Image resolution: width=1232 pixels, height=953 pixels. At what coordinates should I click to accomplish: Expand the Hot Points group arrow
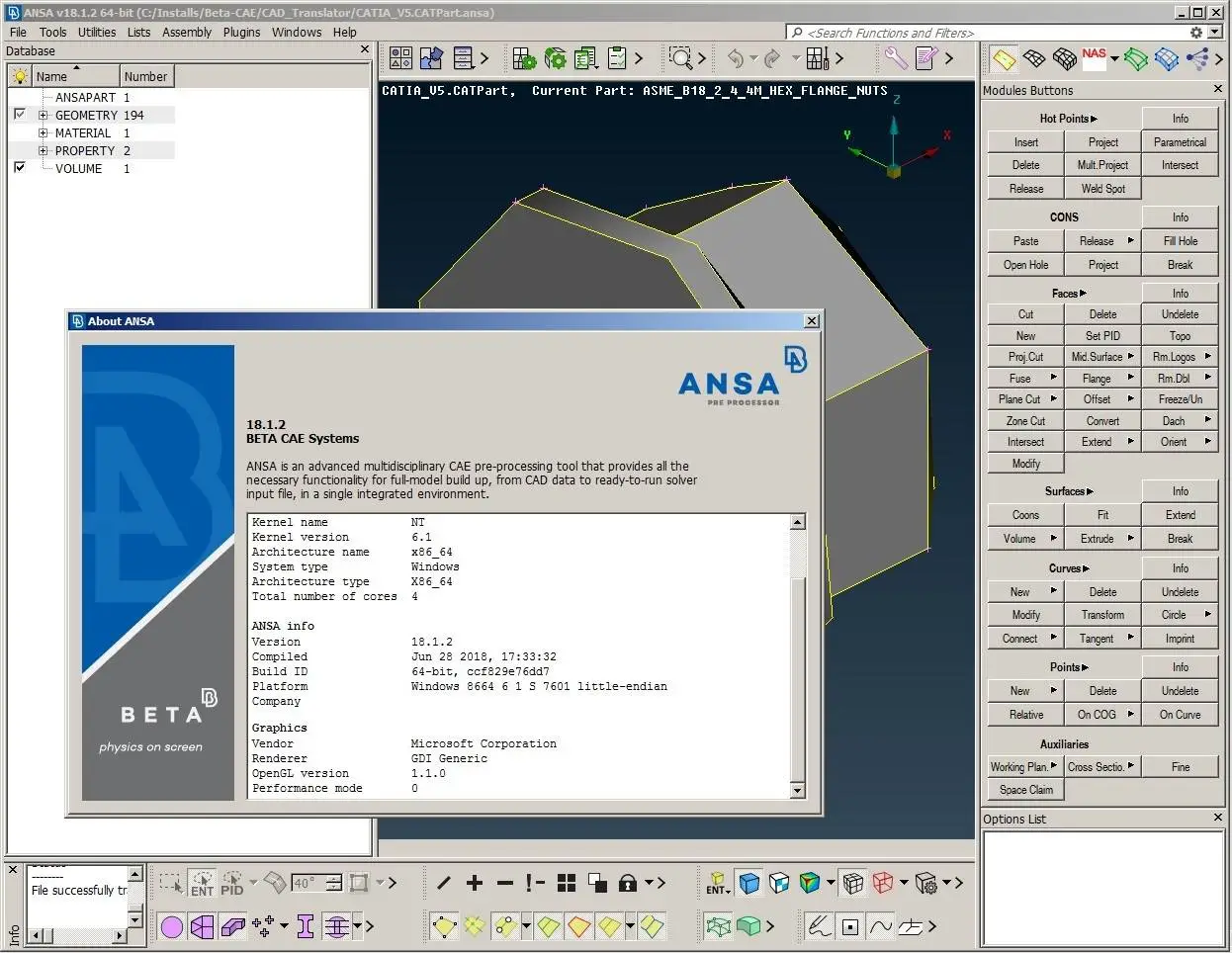click(x=1095, y=119)
